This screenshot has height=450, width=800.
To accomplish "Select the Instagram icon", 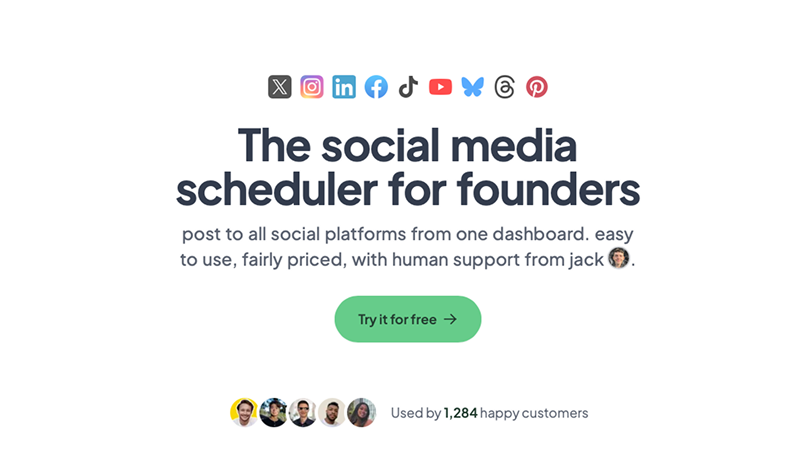I will coord(312,87).
